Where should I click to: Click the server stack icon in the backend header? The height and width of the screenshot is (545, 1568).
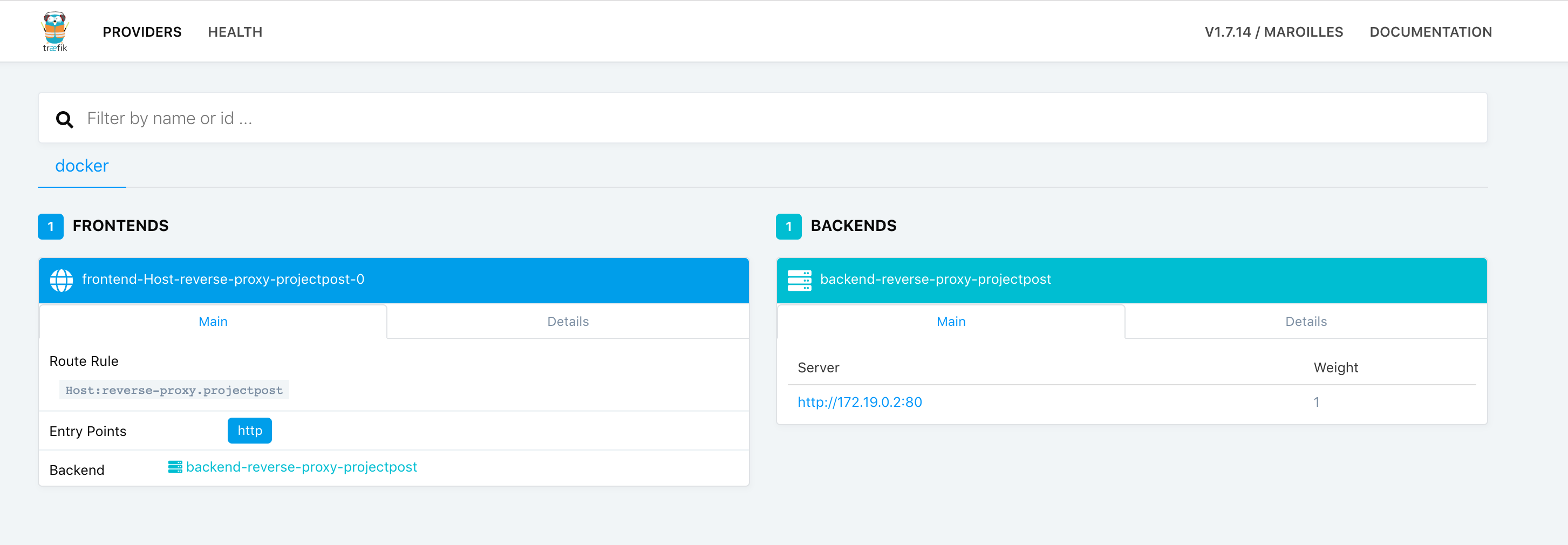[x=799, y=280]
